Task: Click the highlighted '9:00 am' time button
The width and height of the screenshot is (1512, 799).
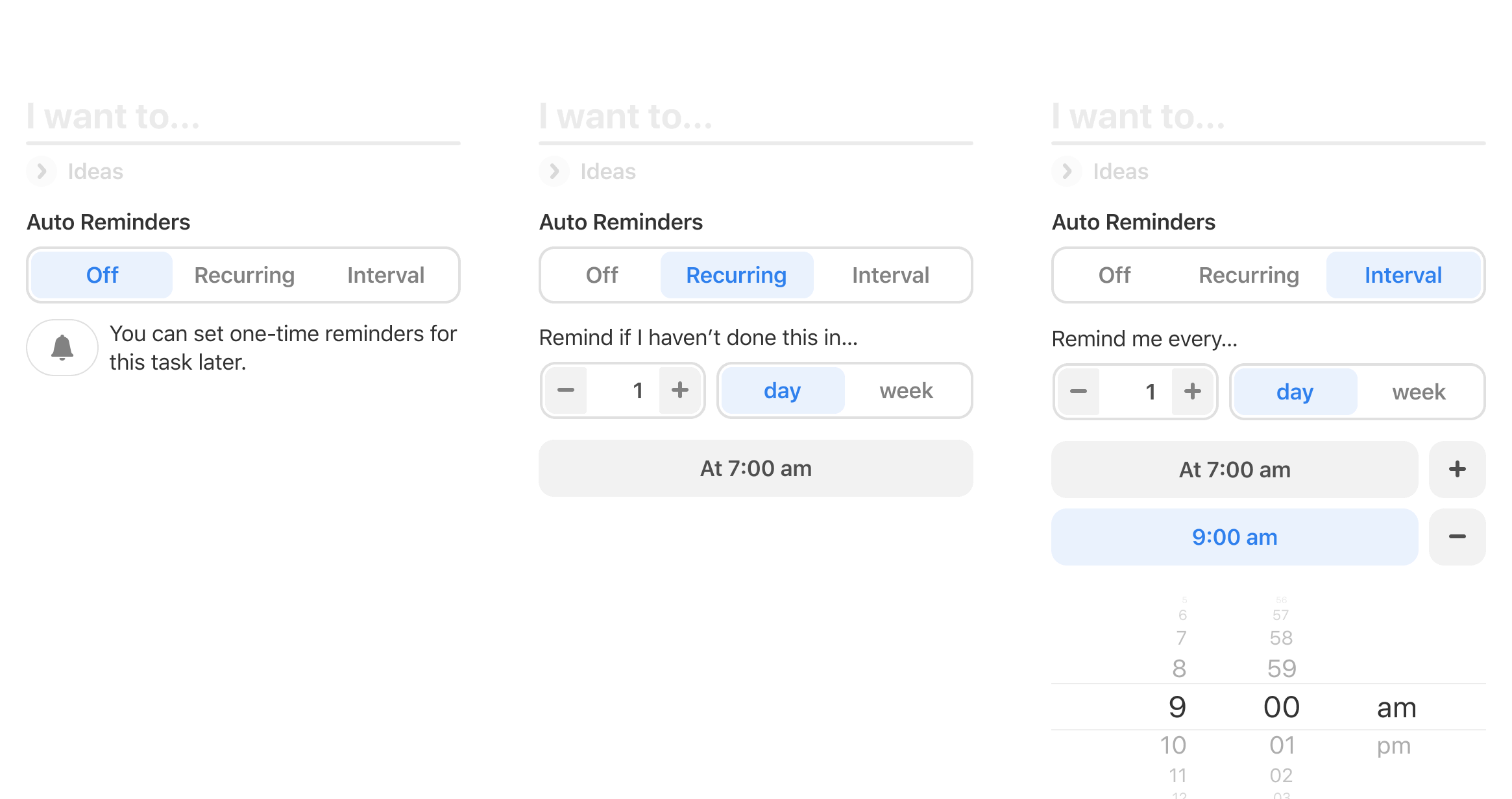Action: [x=1234, y=537]
